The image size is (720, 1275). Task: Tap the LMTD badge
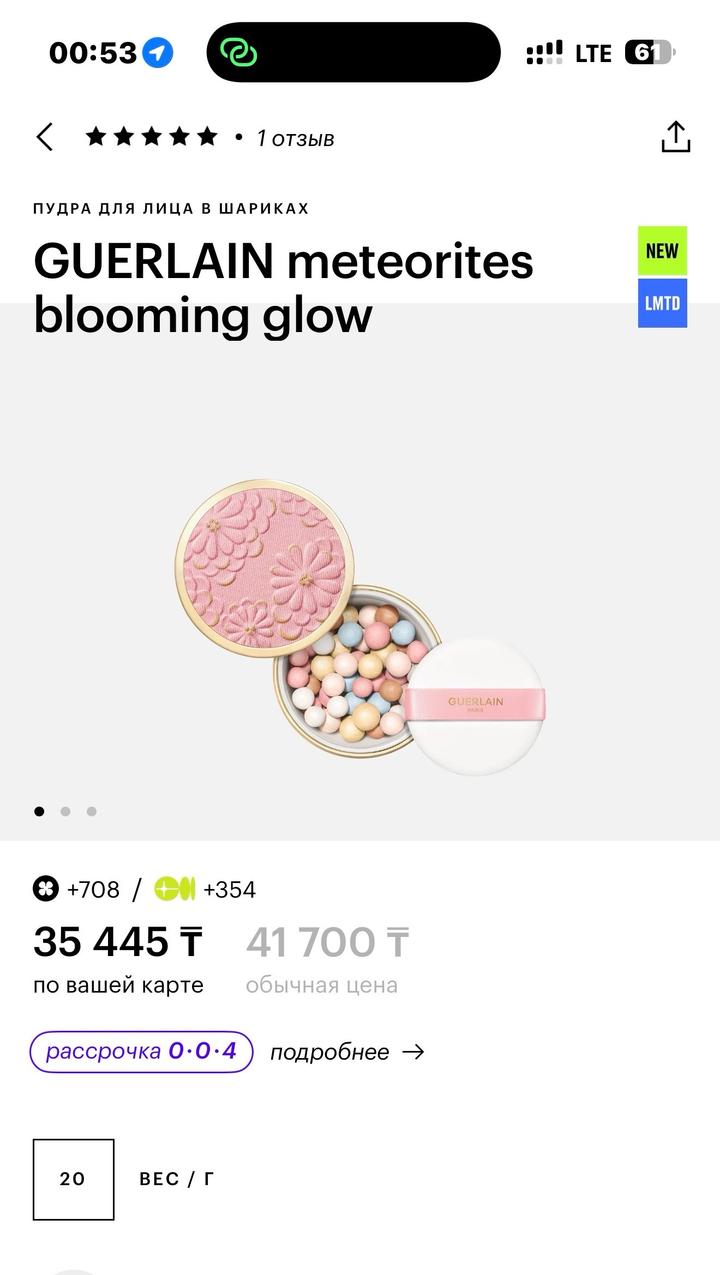[662, 303]
